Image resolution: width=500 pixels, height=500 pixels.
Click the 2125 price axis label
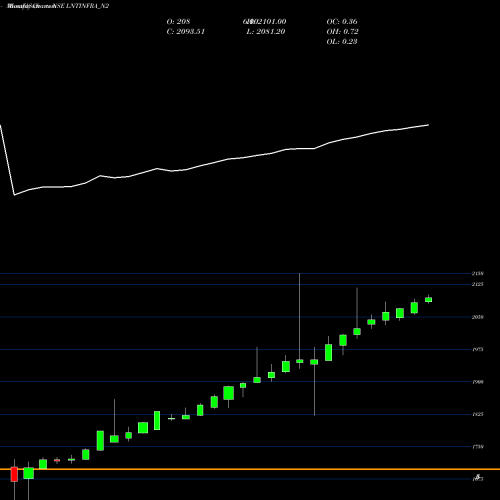[x=478, y=284]
